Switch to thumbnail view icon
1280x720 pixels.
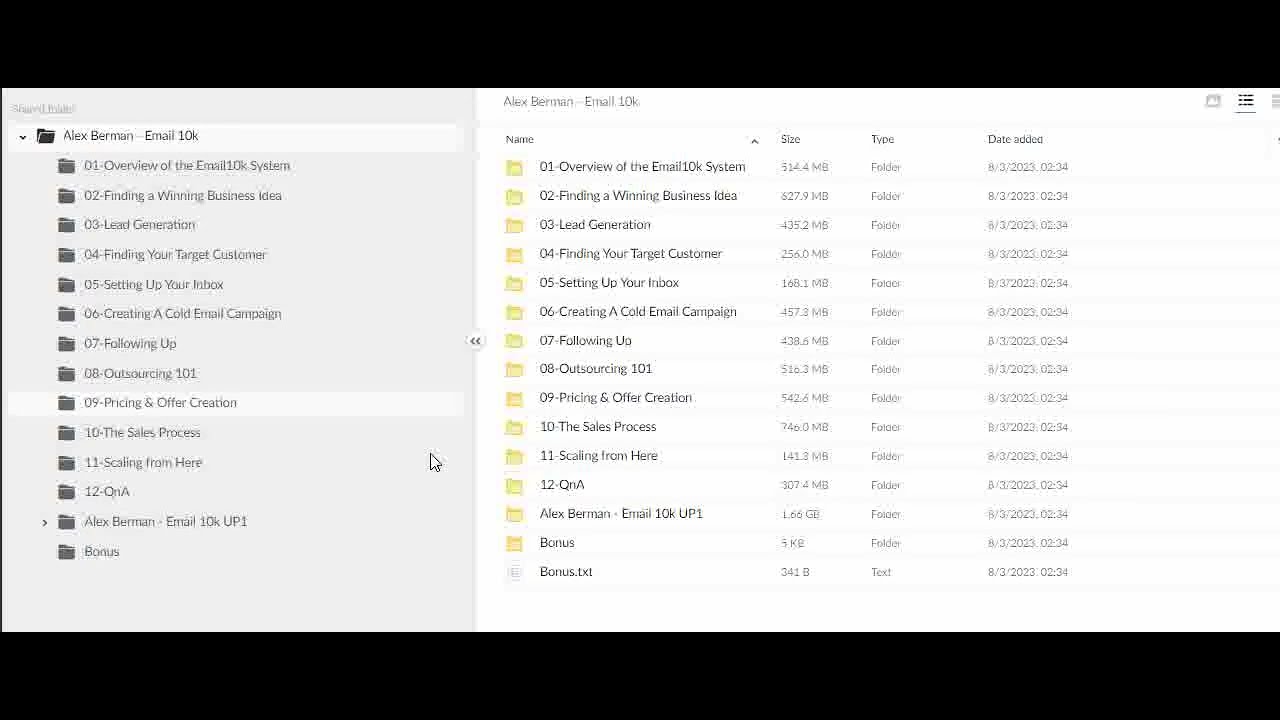click(1213, 101)
